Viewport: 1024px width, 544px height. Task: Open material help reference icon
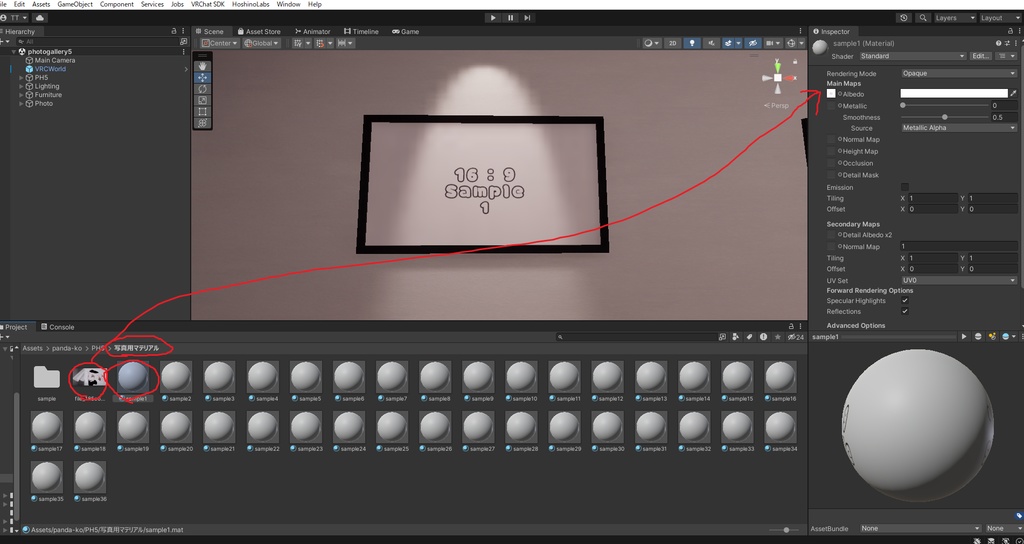(999, 43)
